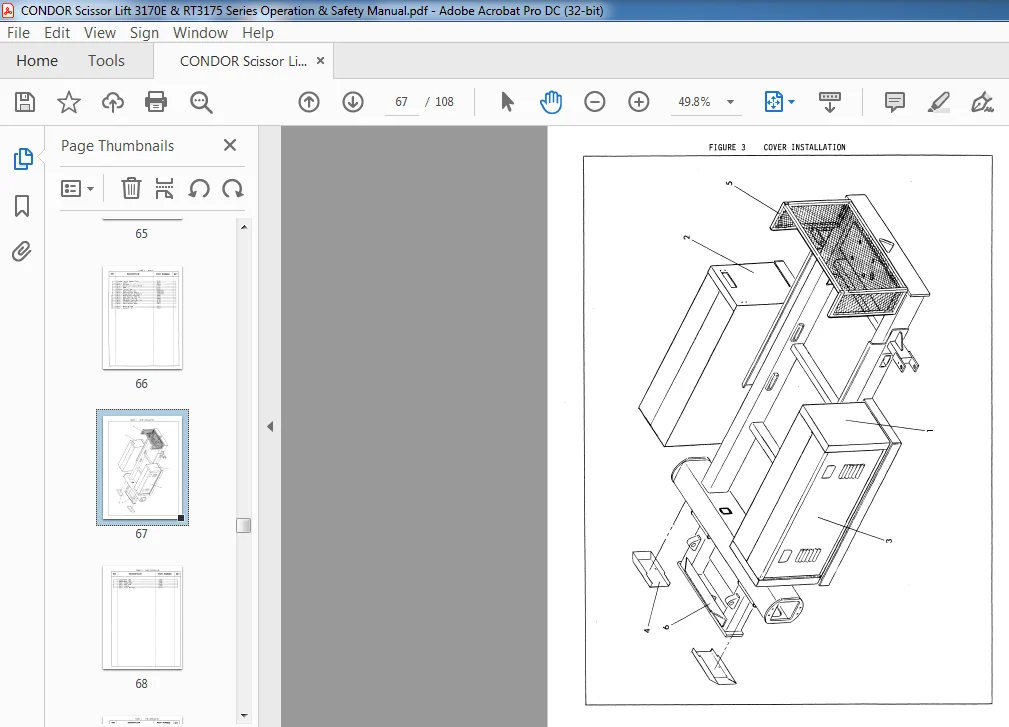Open the Sign menu
This screenshot has height=727, width=1009.
144,33
